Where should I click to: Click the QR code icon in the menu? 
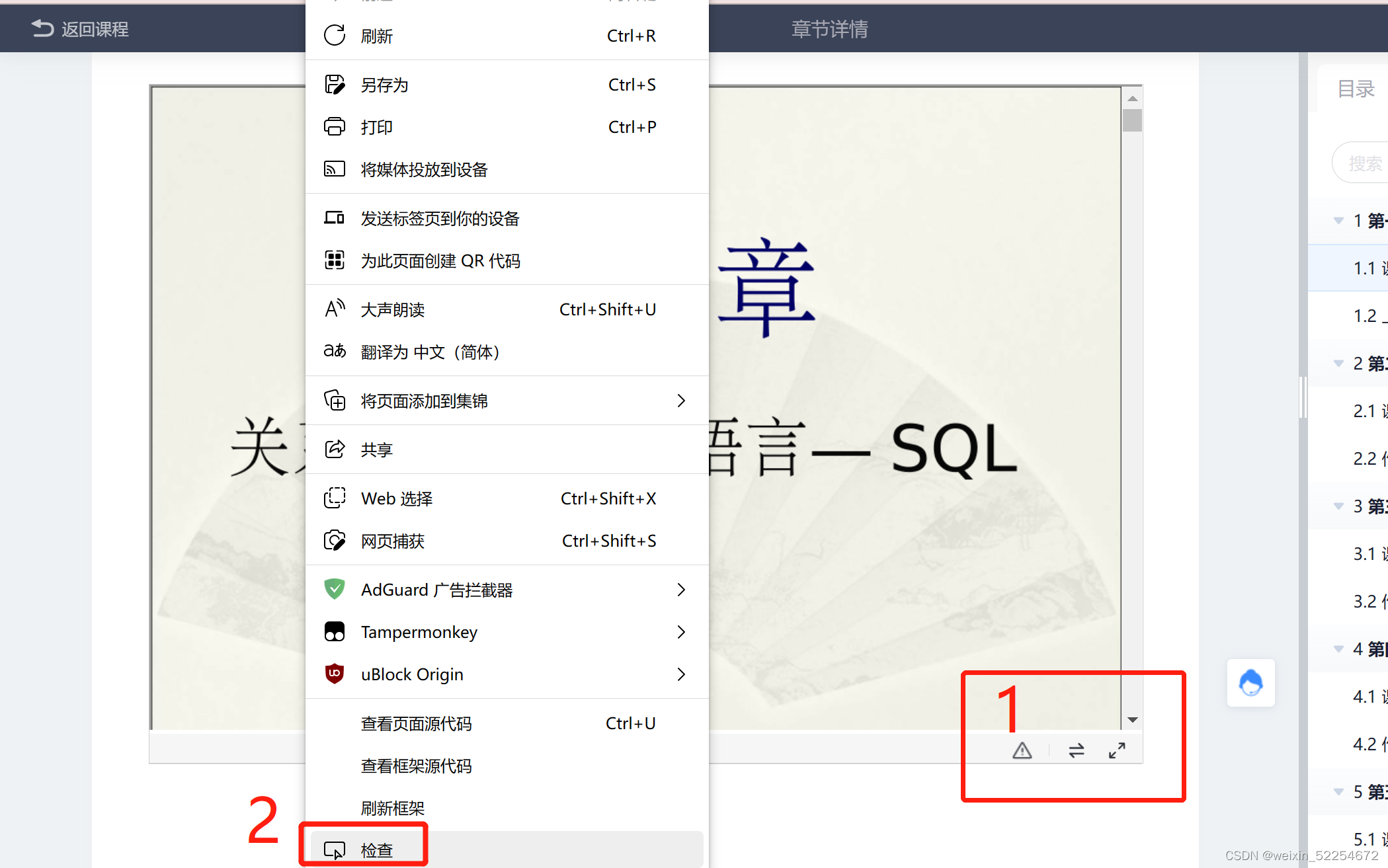point(335,260)
